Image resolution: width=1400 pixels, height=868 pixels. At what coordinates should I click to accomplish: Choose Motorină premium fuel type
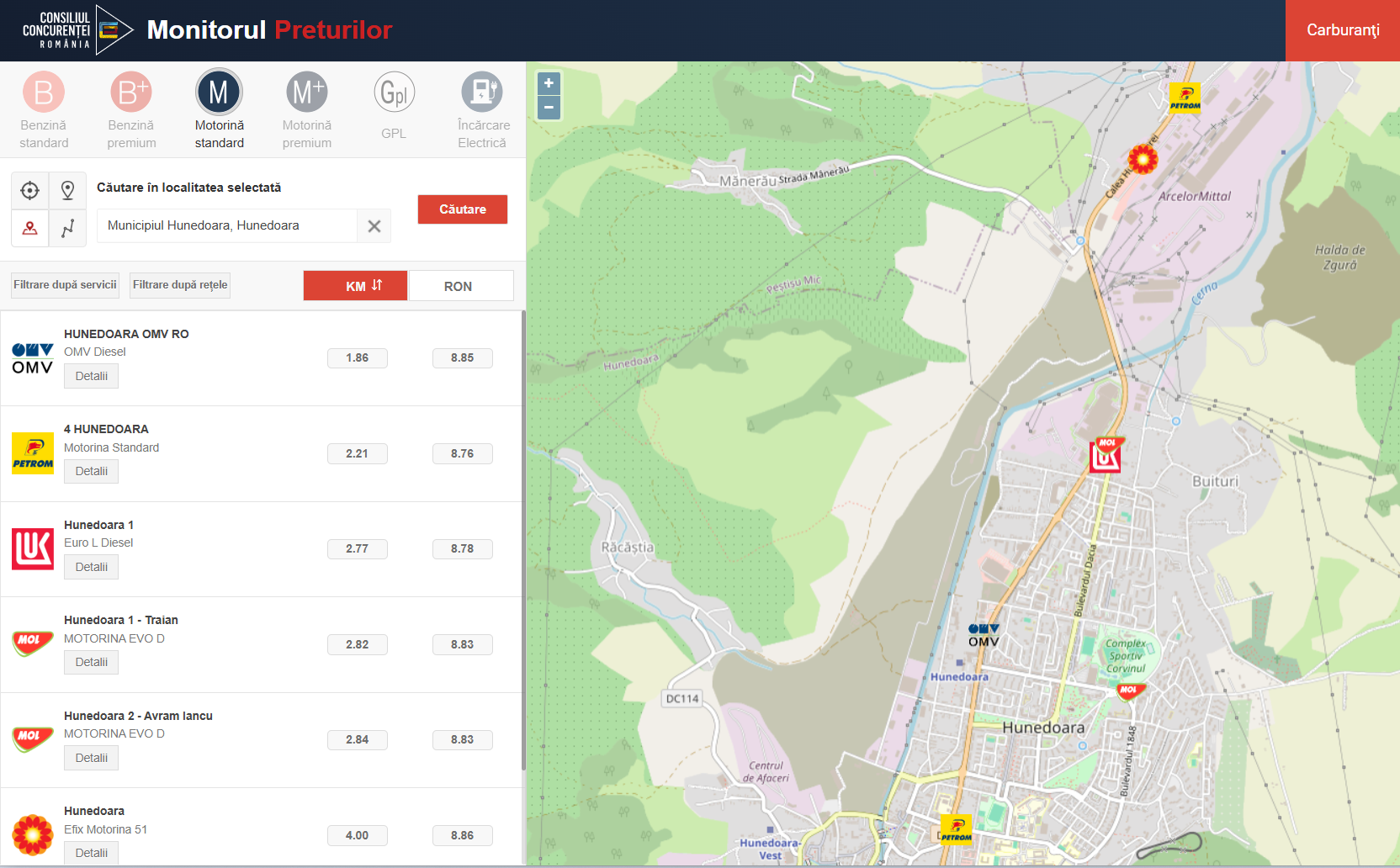[306, 93]
